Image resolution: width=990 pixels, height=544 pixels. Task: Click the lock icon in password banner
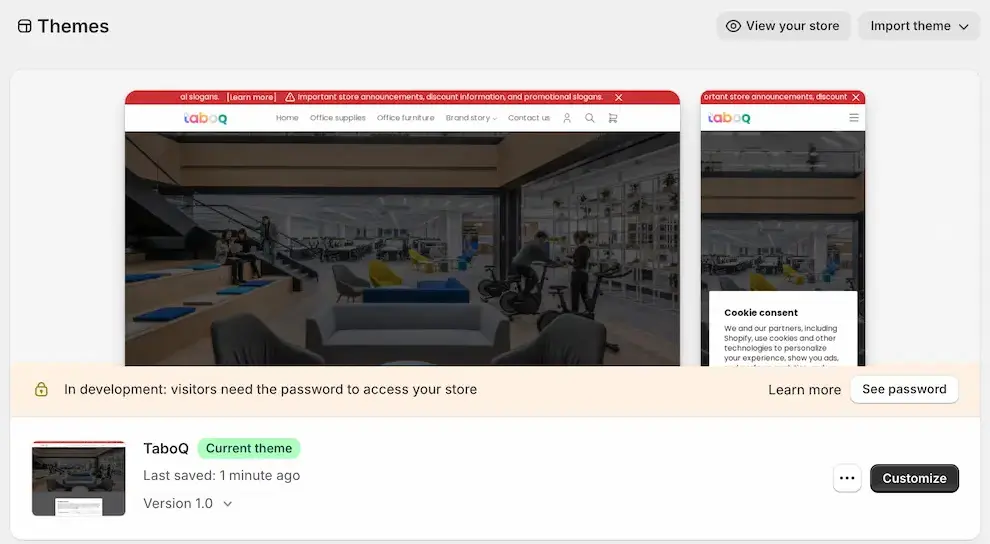click(41, 390)
